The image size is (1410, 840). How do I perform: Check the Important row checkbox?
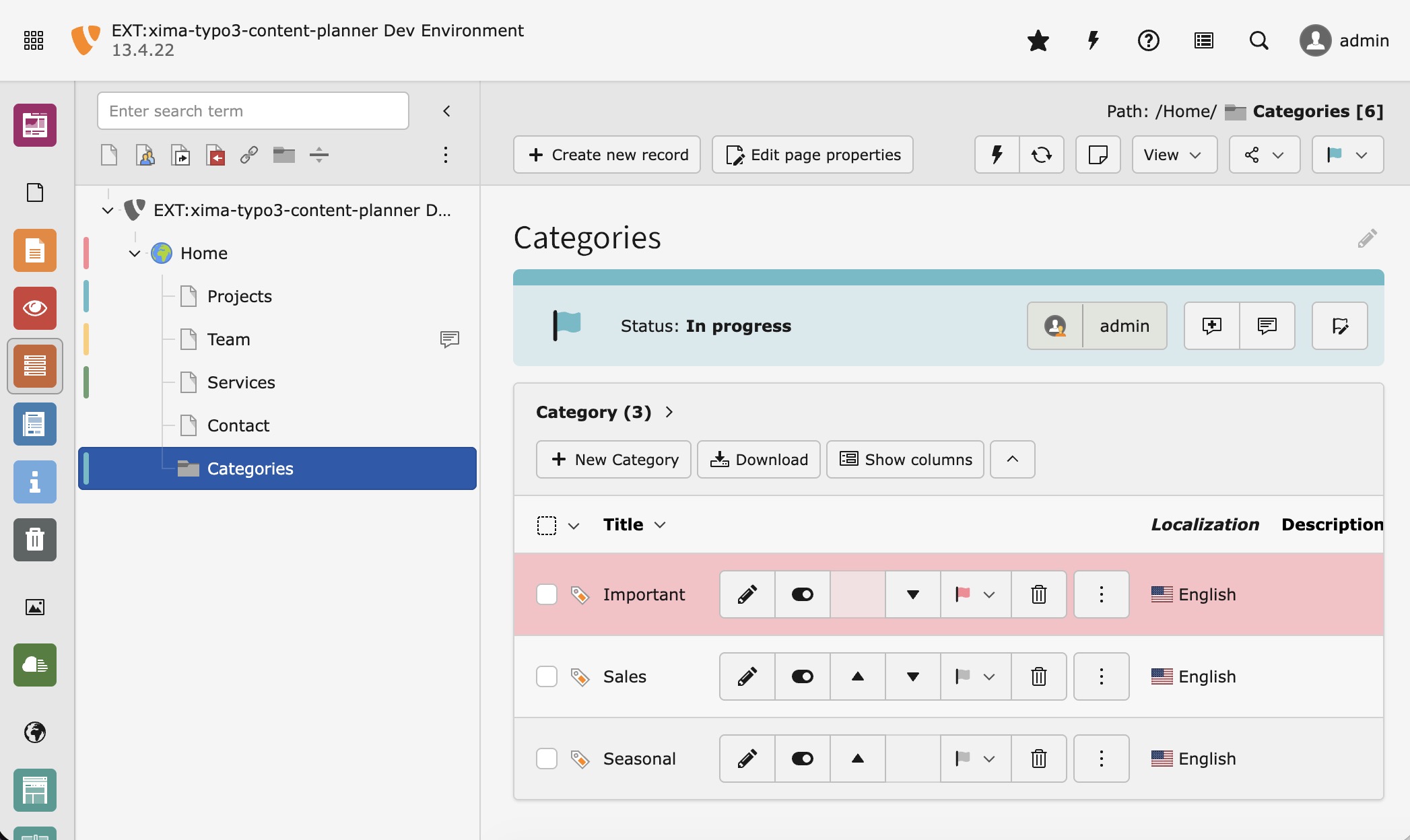click(547, 594)
